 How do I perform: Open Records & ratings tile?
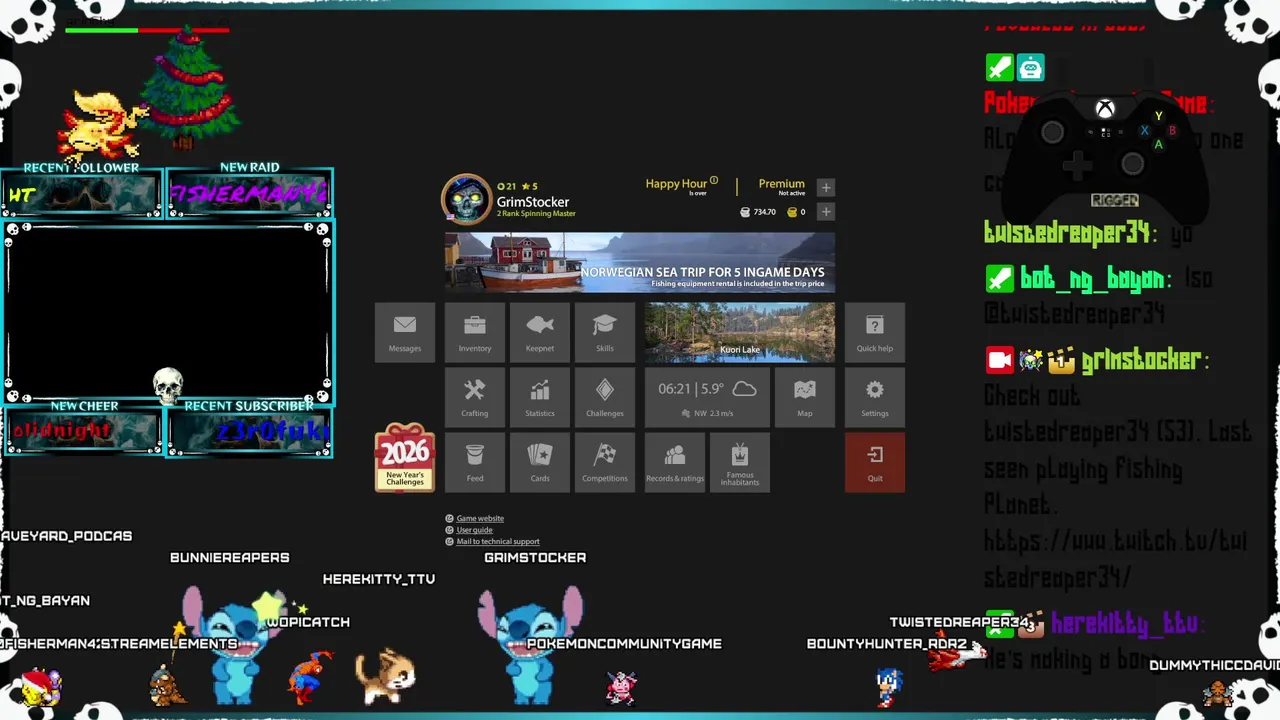tap(675, 462)
